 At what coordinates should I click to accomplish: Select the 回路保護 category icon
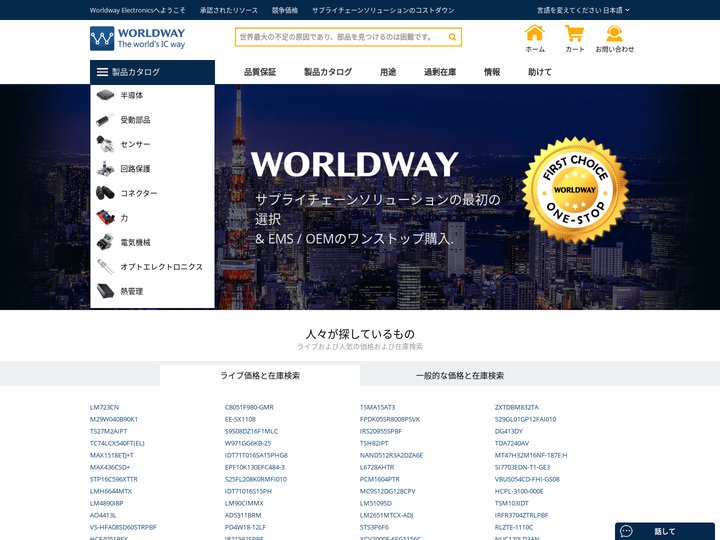coord(105,169)
